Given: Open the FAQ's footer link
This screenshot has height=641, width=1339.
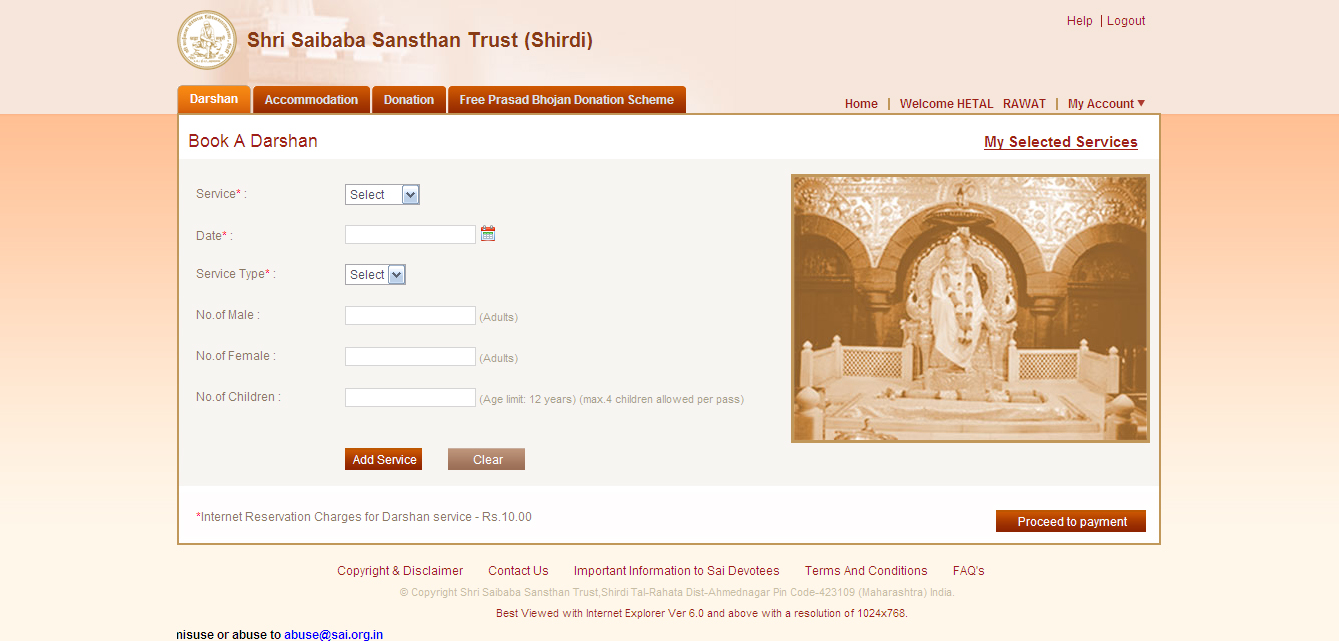Looking at the screenshot, I should coord(968,571).
